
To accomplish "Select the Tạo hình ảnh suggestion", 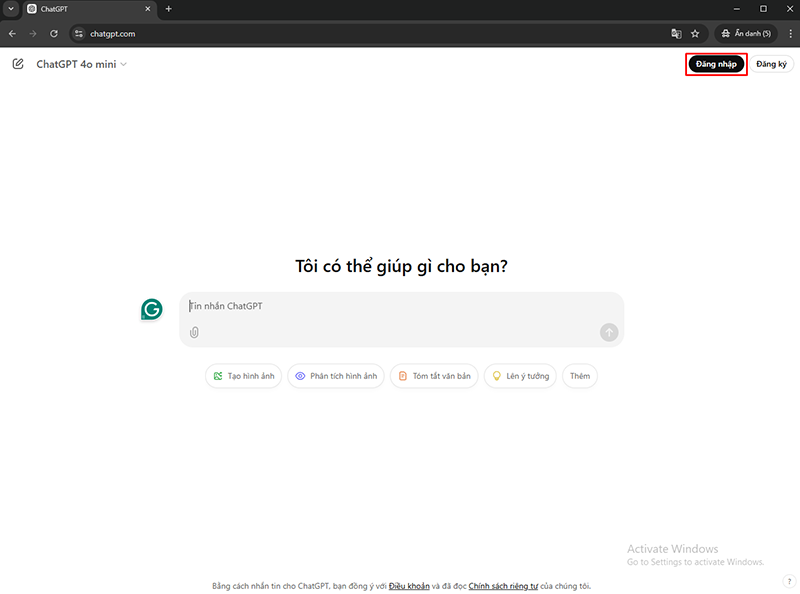I will [243, 376].
